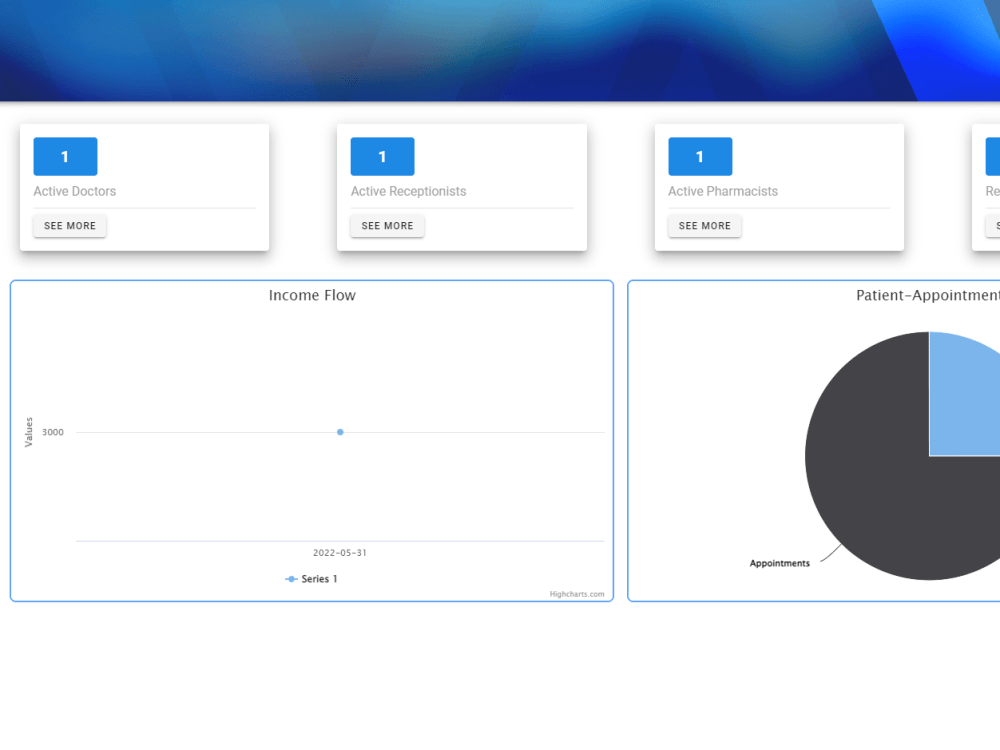The image size is (1000, 750).
Task: Click the Active Doctors label
Action: (75, 191)
